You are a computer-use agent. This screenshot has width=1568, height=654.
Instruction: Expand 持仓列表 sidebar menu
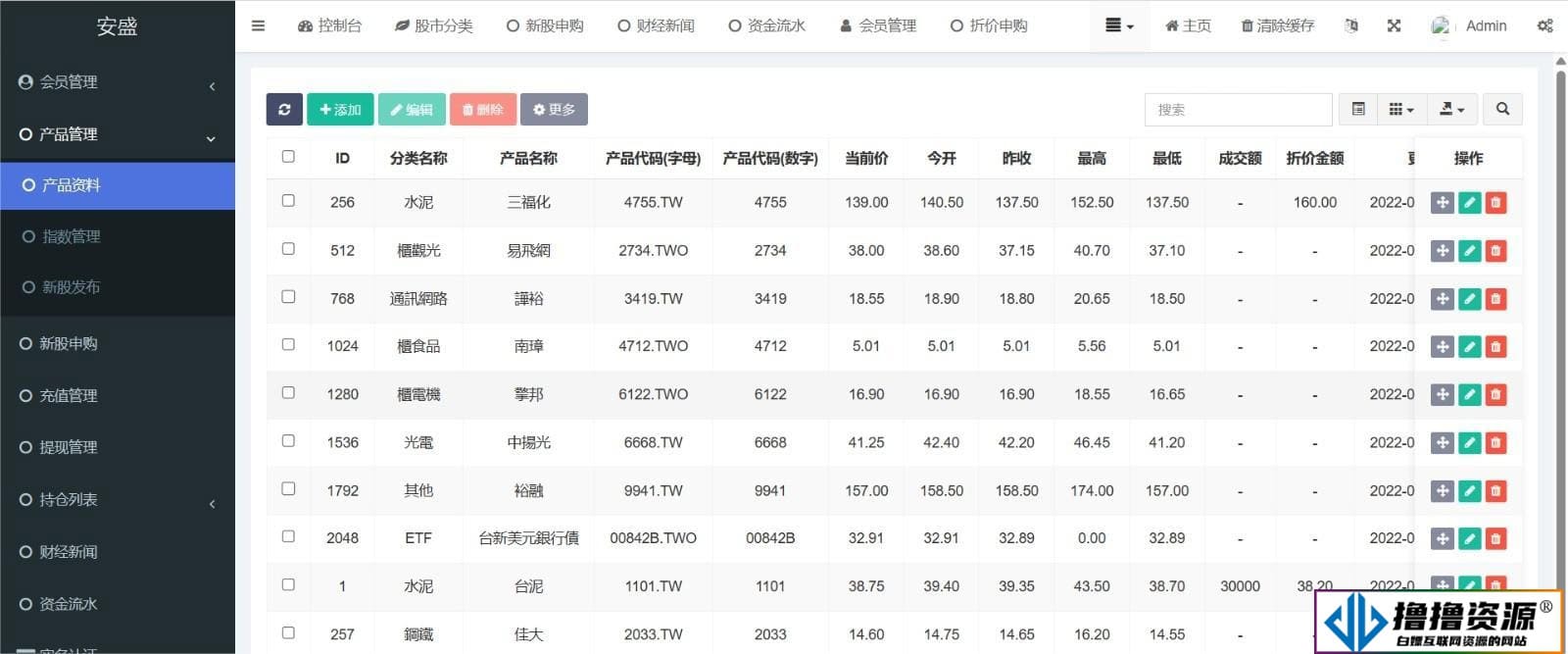(x=118, y=500)
